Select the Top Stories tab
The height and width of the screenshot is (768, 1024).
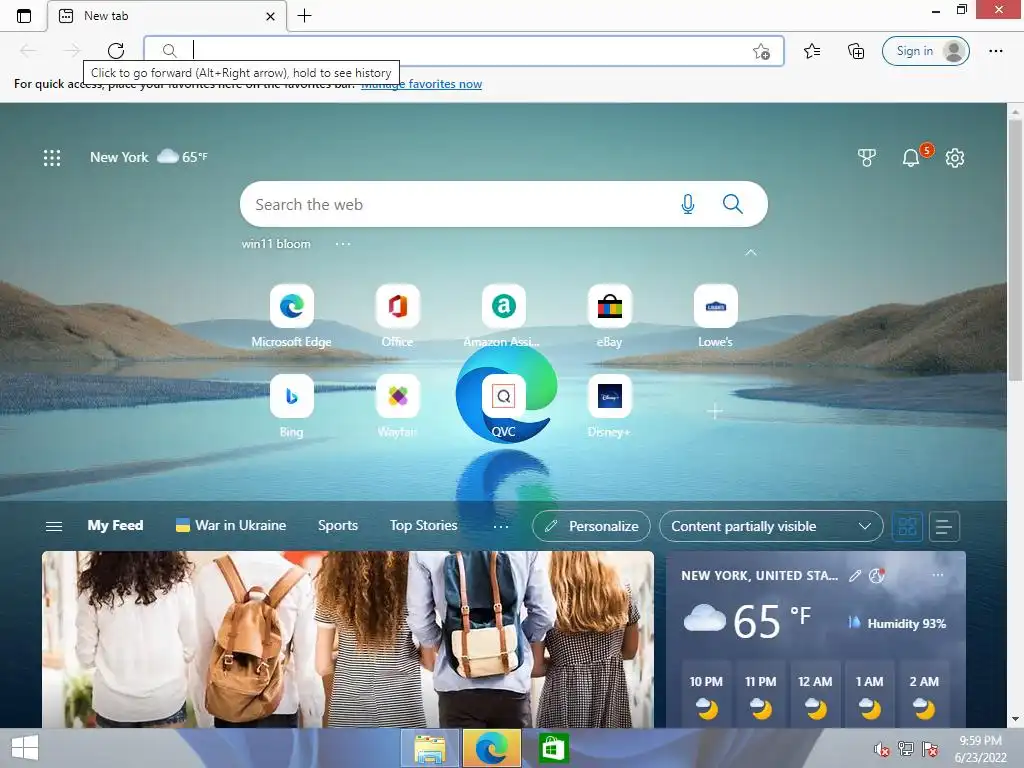(423, 526)
